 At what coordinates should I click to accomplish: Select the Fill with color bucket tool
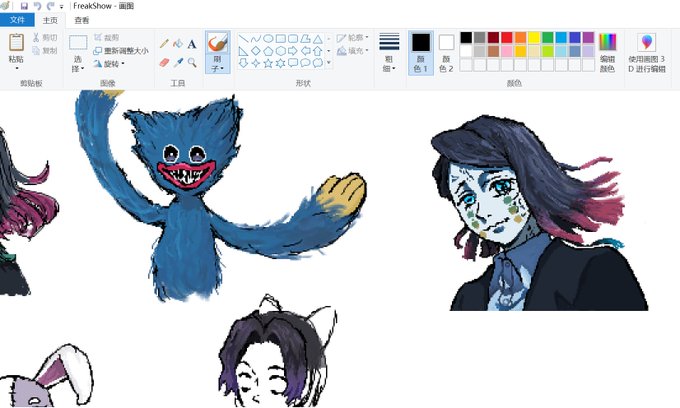pyautogui.click(x=178, y=43)
